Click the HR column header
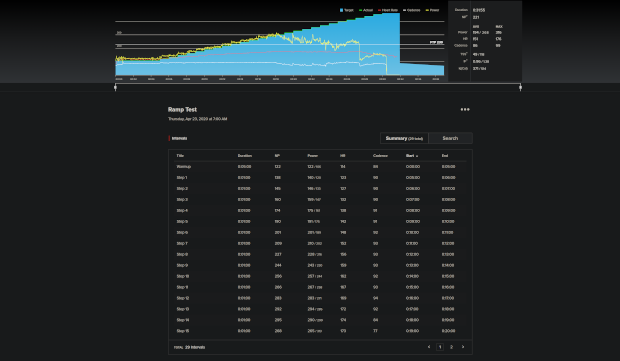 tap(343, 156)
